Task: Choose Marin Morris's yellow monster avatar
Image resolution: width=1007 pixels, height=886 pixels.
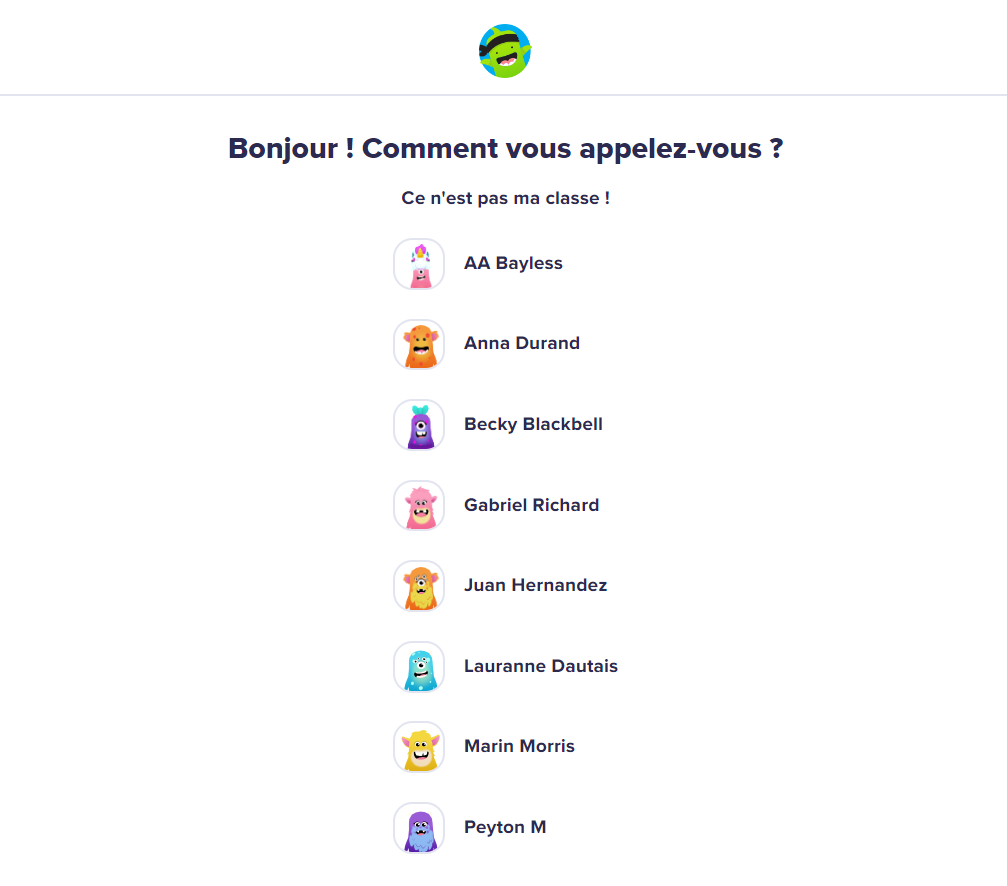Action: tap(419, 747)
